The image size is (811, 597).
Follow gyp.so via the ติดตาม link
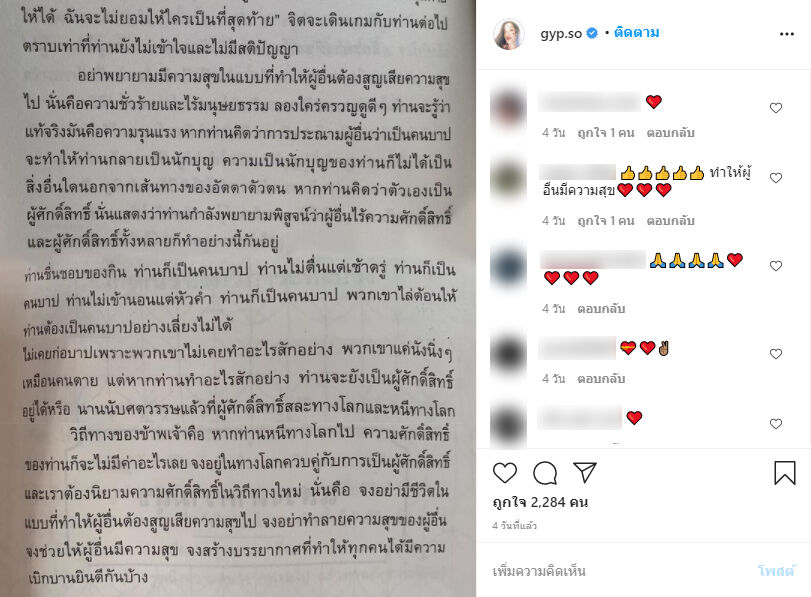click(636, 33)
